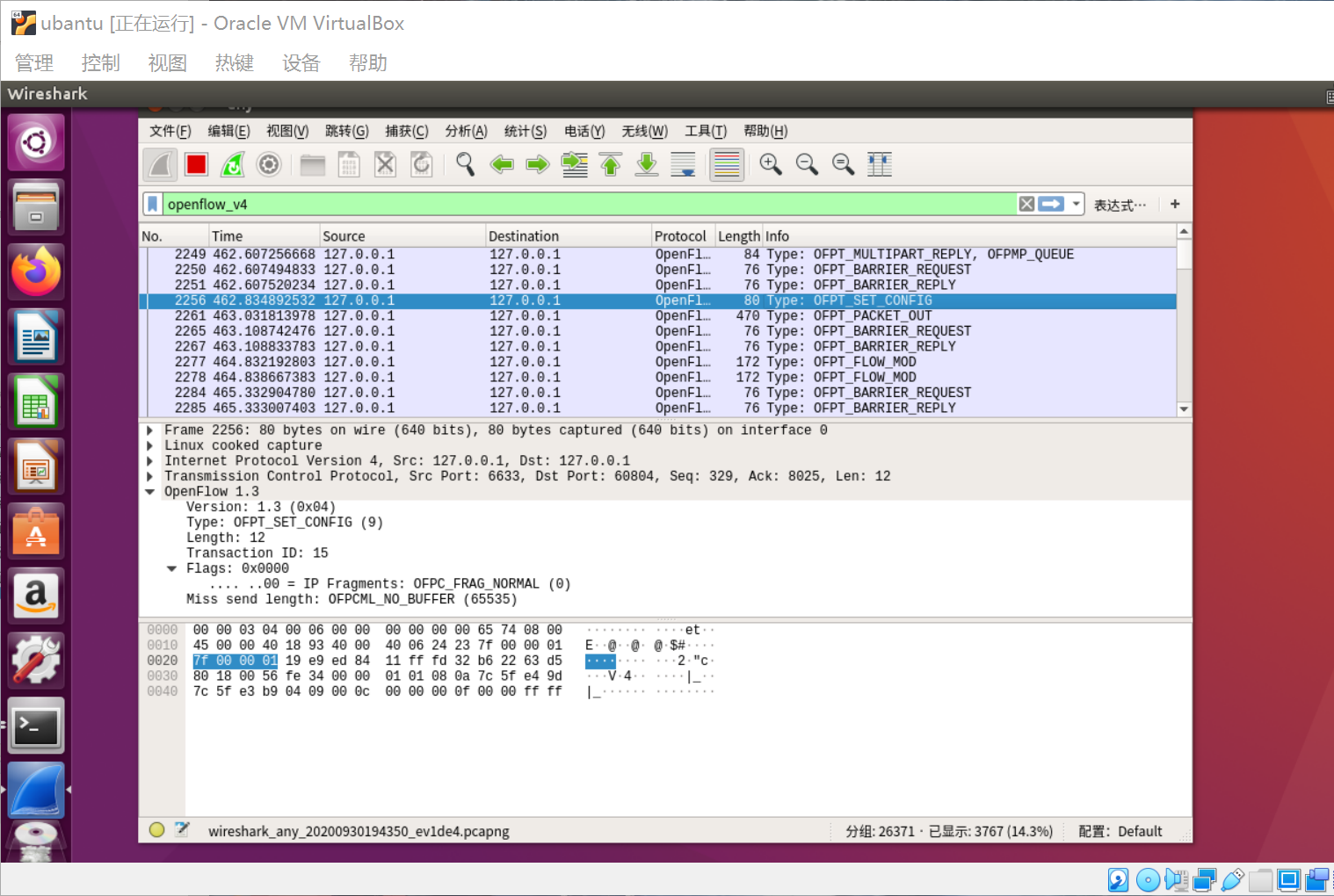Open the 捕获(C) menu
Image resolution: width=1334 pixels, height=896 pixels.
coord(407,131)
